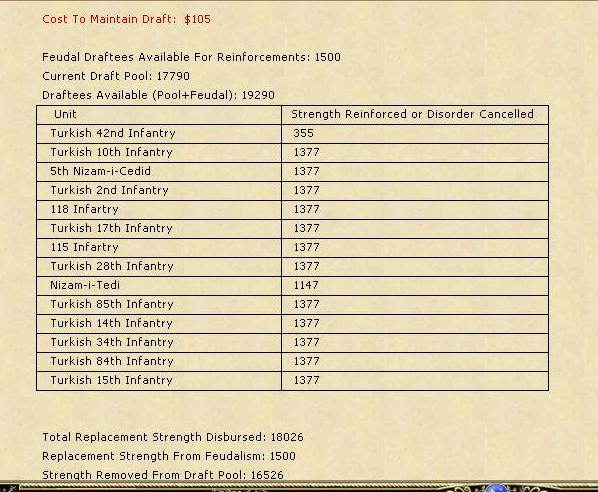The width and height of the screenshot is (598, 492).
Task: Select the "5th Nizam-i-Cedid" unit name
Action: pyautogui.click(x=100, y=171)
